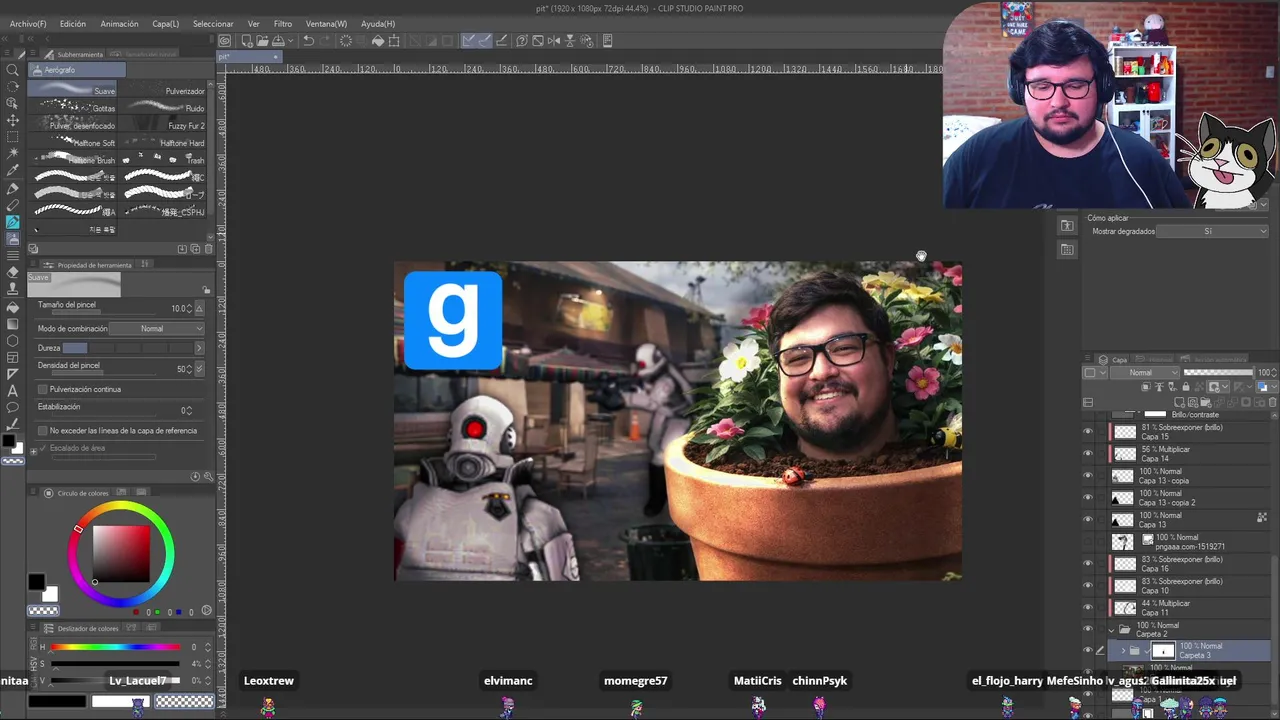Click the Flip horizontal icon in toolbar
The height and width of the screenshot is (720, 1280).
tap(554, 41)
